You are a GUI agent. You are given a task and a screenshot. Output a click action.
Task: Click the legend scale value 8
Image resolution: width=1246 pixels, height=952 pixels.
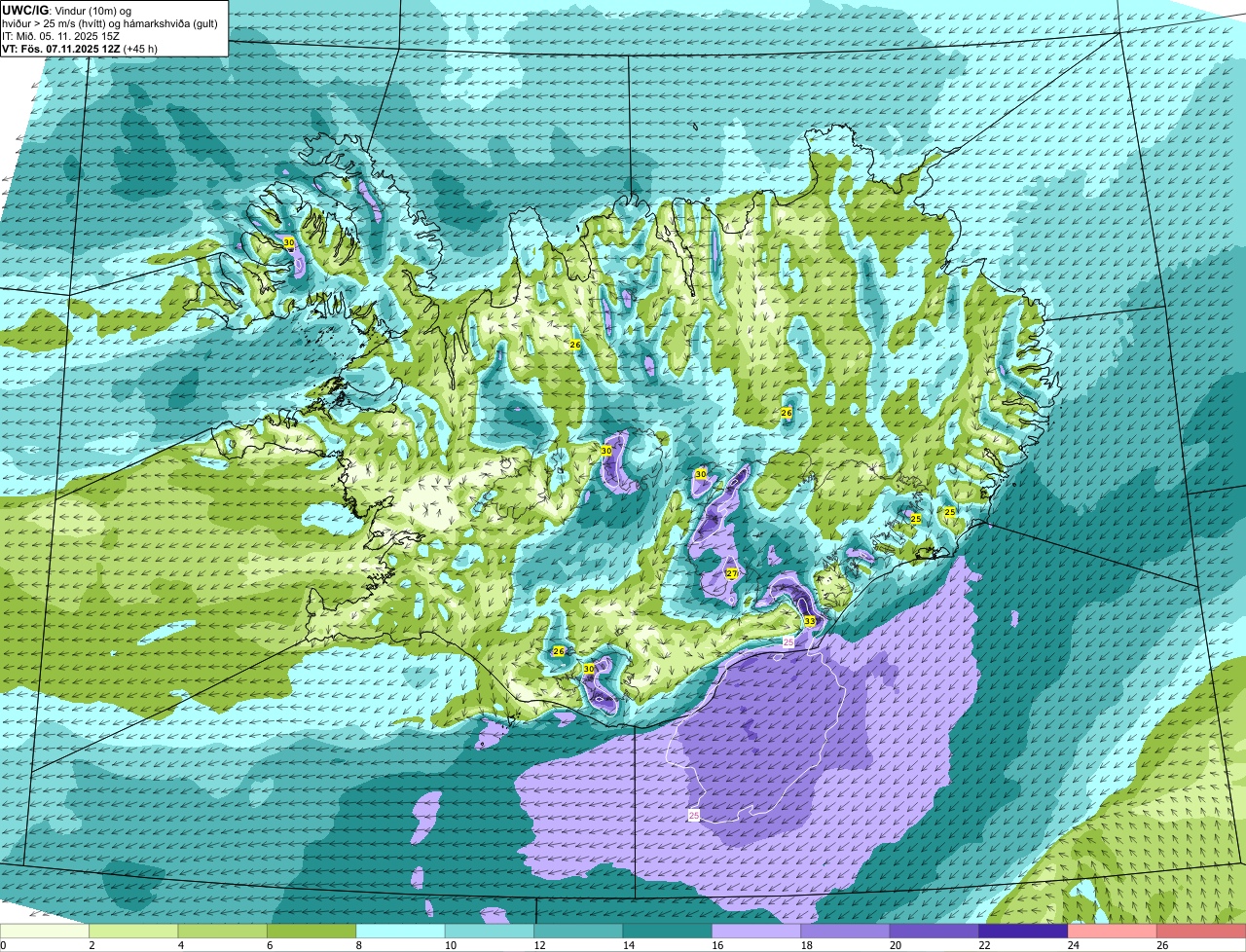(359, 945)
